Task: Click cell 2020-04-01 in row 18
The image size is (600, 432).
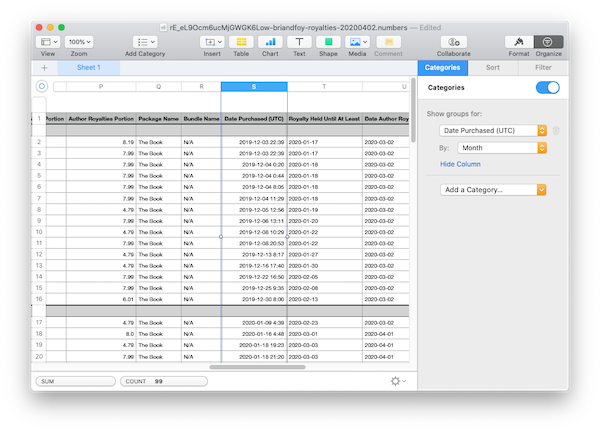Action: click(386, 334)
